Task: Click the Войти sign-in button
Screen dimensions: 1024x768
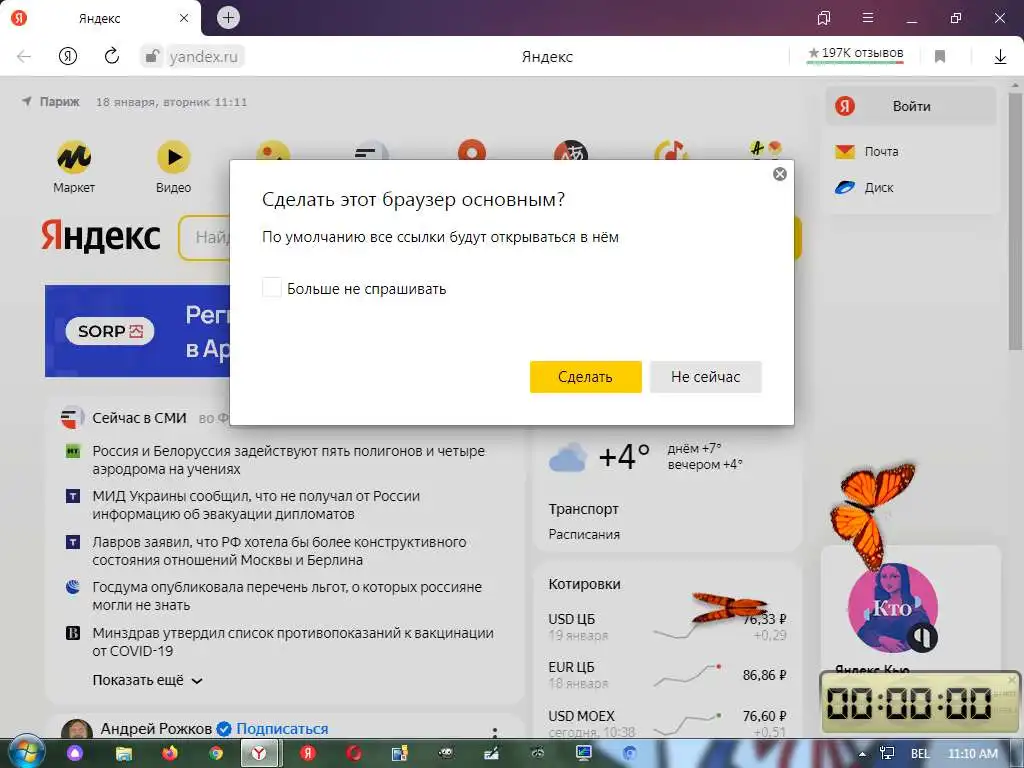Action: coord(911,106)
